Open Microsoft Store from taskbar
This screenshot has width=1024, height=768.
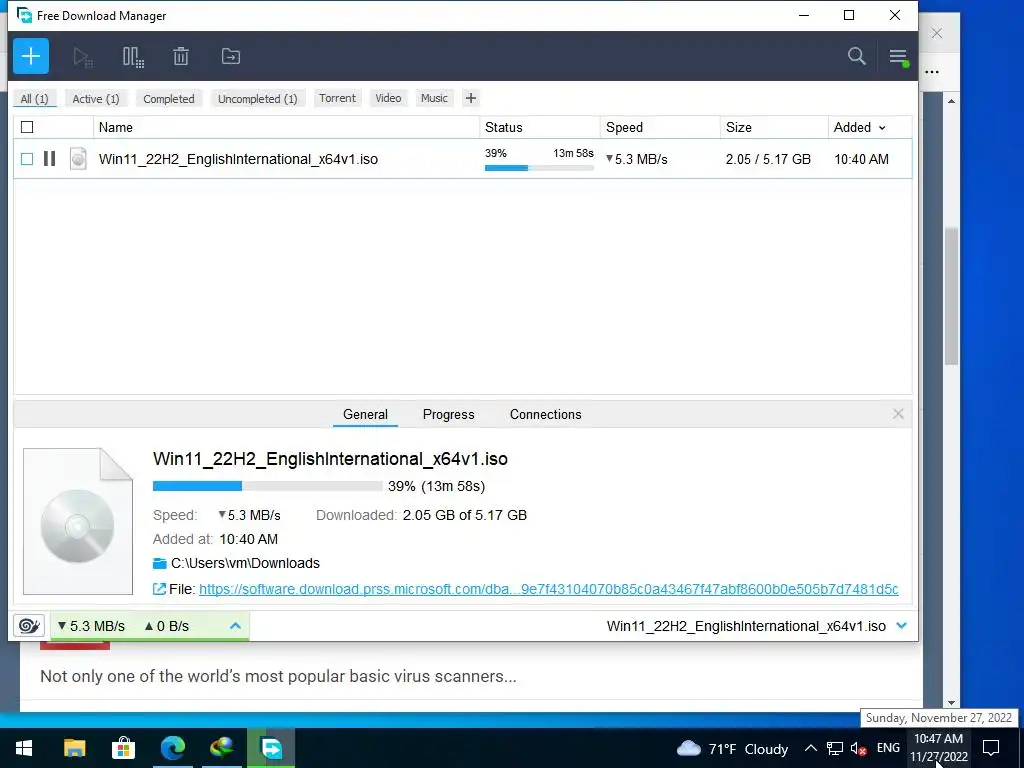(x=123, y=748)
